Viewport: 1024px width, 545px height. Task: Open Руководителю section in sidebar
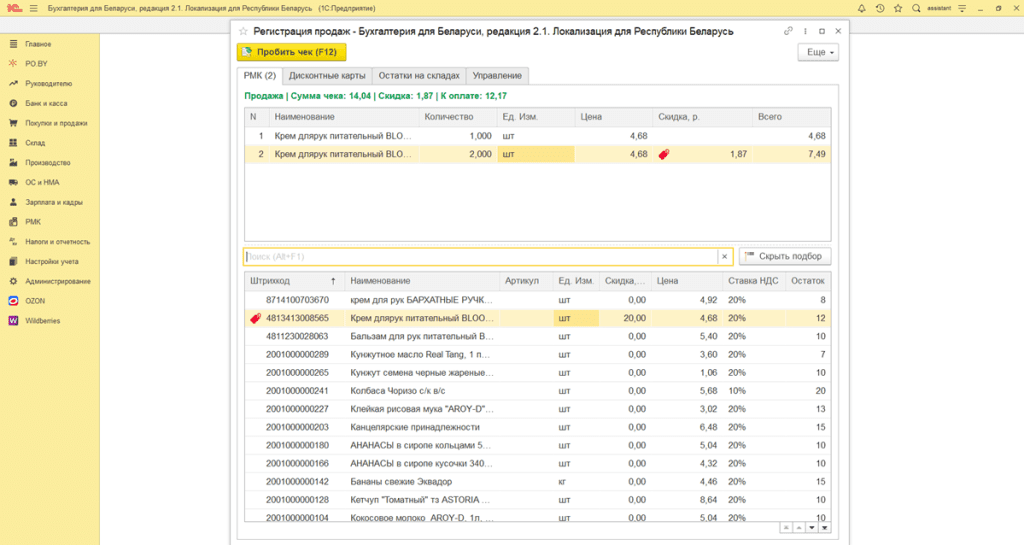[x=48, y=84]
